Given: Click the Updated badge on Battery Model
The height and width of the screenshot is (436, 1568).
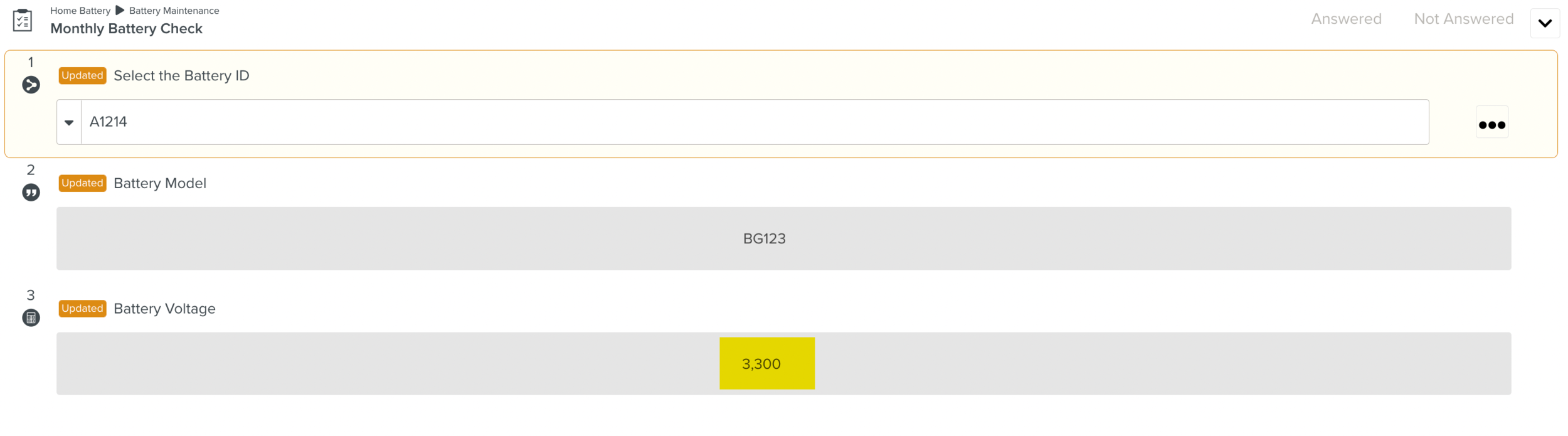Looking at the screenshot, I should [82, 183].
